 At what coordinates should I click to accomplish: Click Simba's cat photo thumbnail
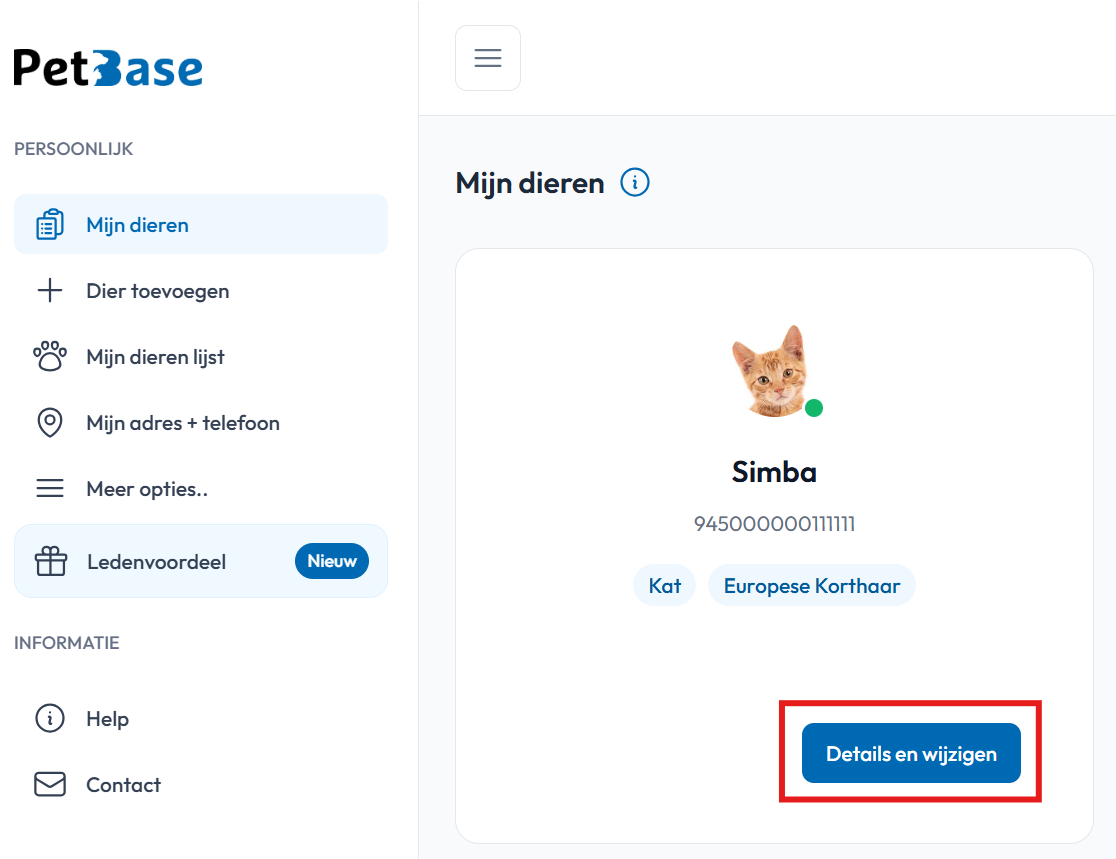773,371
